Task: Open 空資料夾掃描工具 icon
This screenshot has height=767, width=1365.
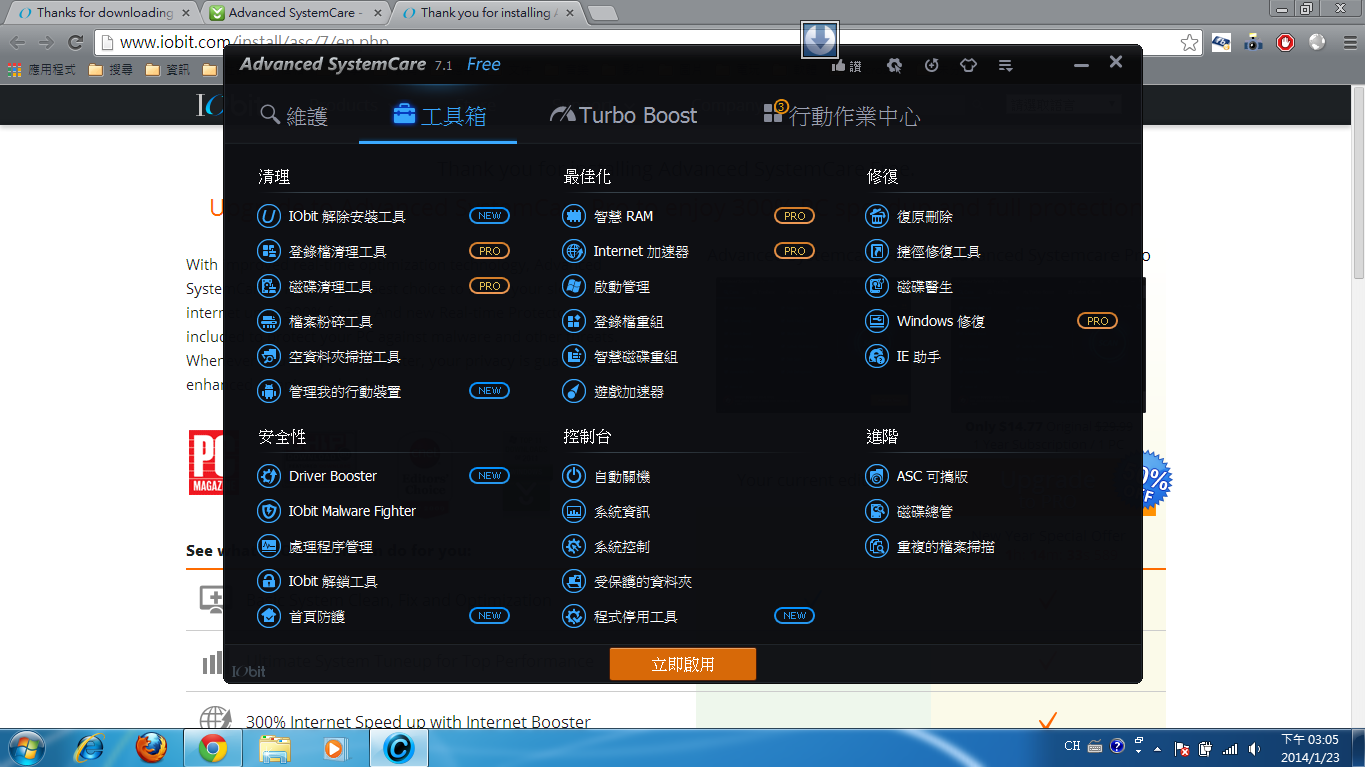Action: click(x=268, y=356)
